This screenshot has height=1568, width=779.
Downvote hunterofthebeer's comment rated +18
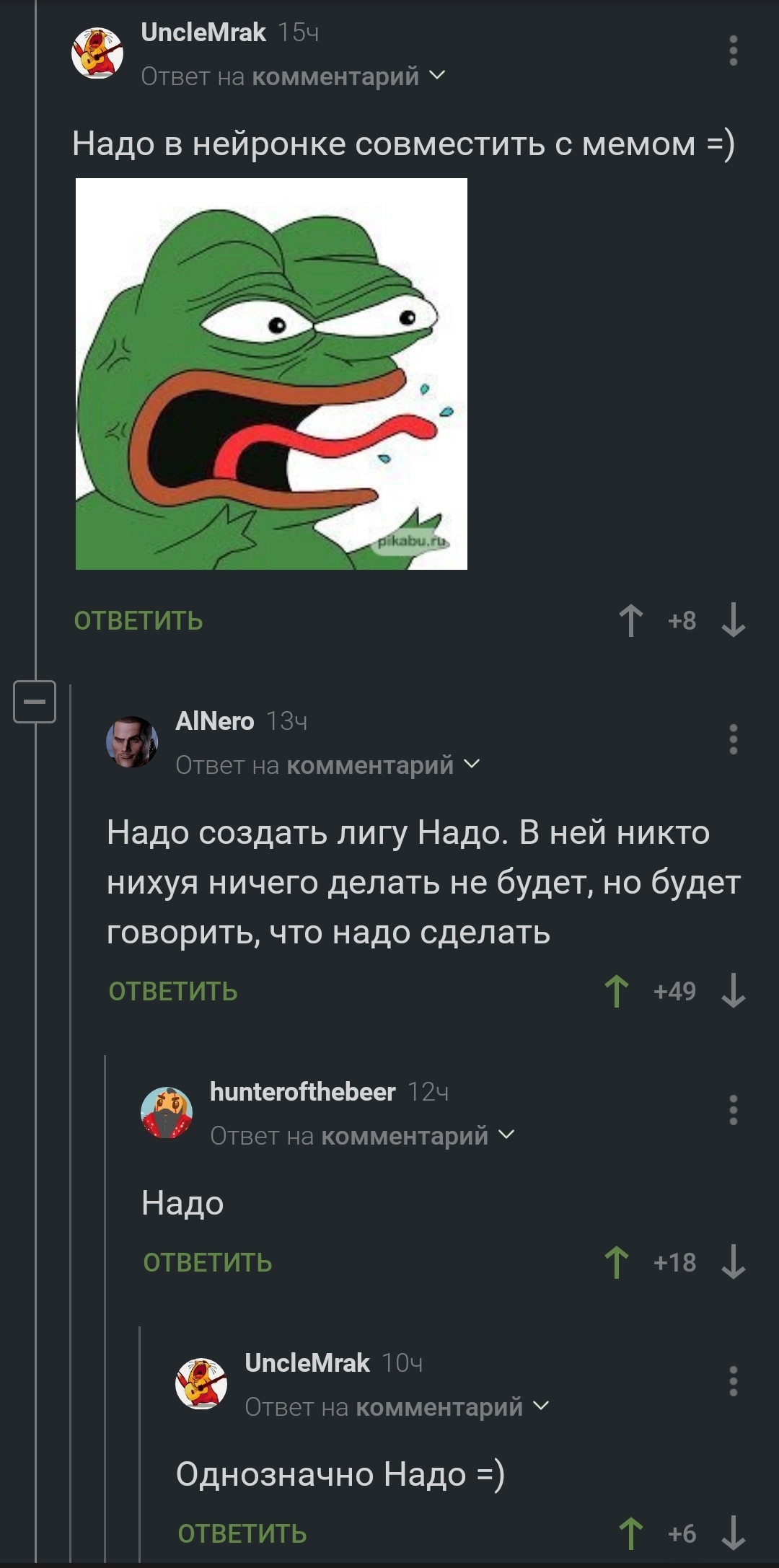tap(733, 1262)
